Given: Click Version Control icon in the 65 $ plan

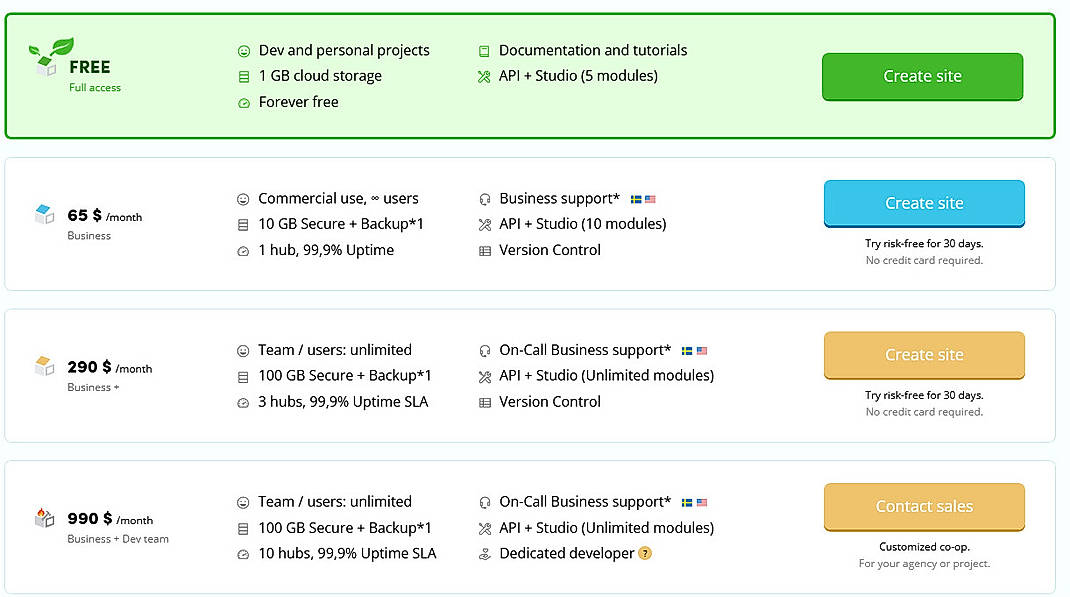Looking at the screenshot, I should (x=485, y=251).
